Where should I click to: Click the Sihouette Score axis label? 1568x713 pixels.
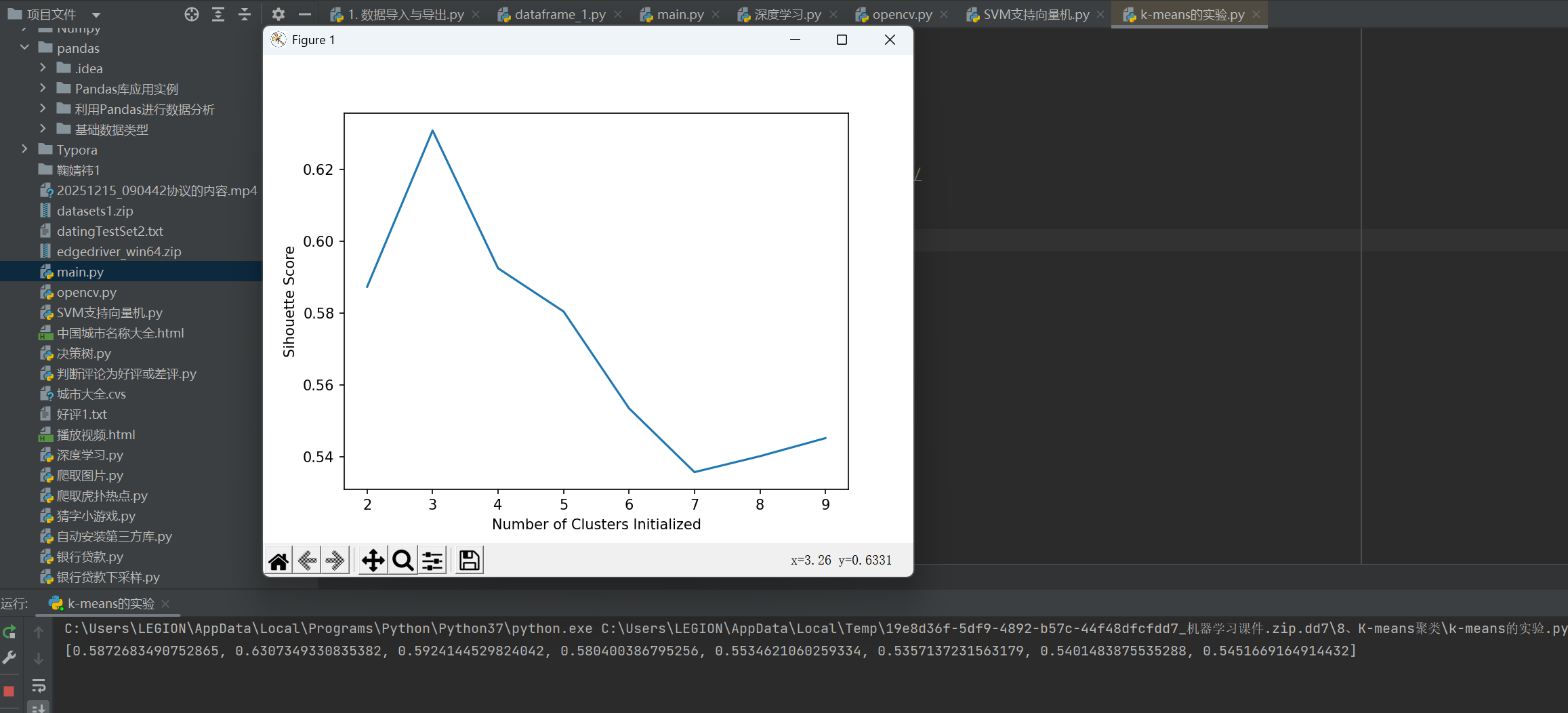tap(289, 302)
